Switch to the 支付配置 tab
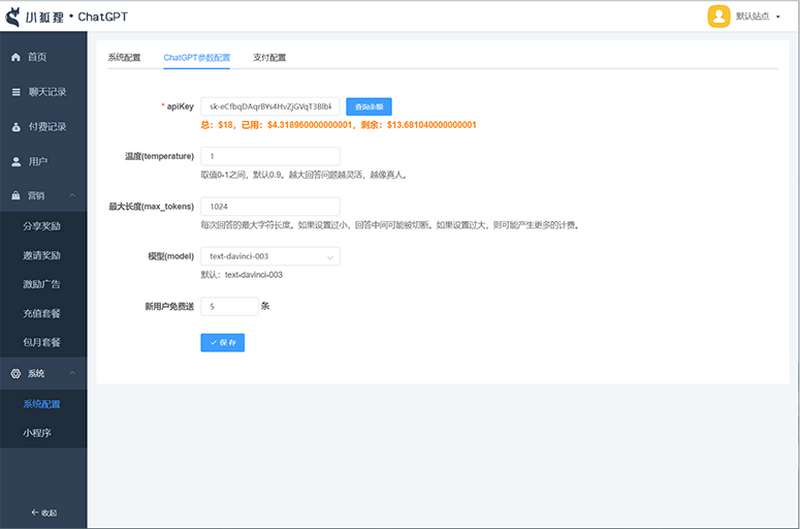 269,58
